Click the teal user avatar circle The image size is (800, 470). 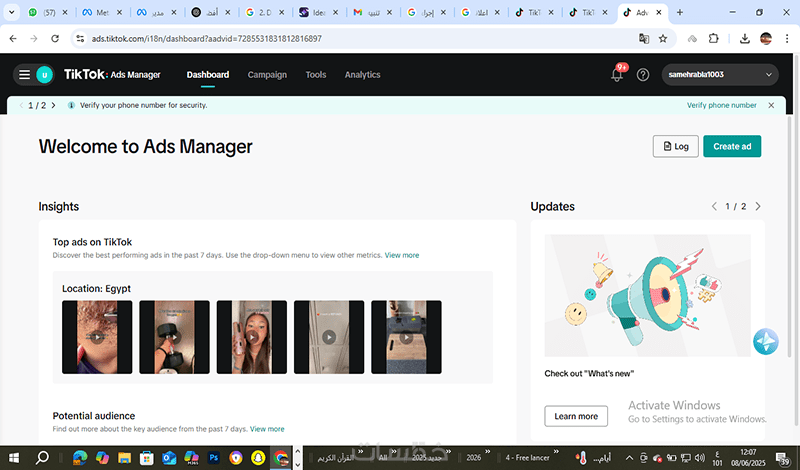click(44, 75)
